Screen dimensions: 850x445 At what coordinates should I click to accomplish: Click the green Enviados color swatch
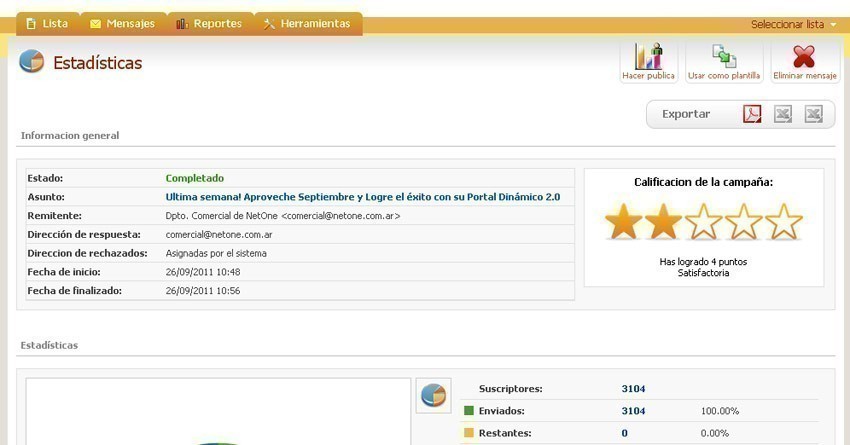469,410
